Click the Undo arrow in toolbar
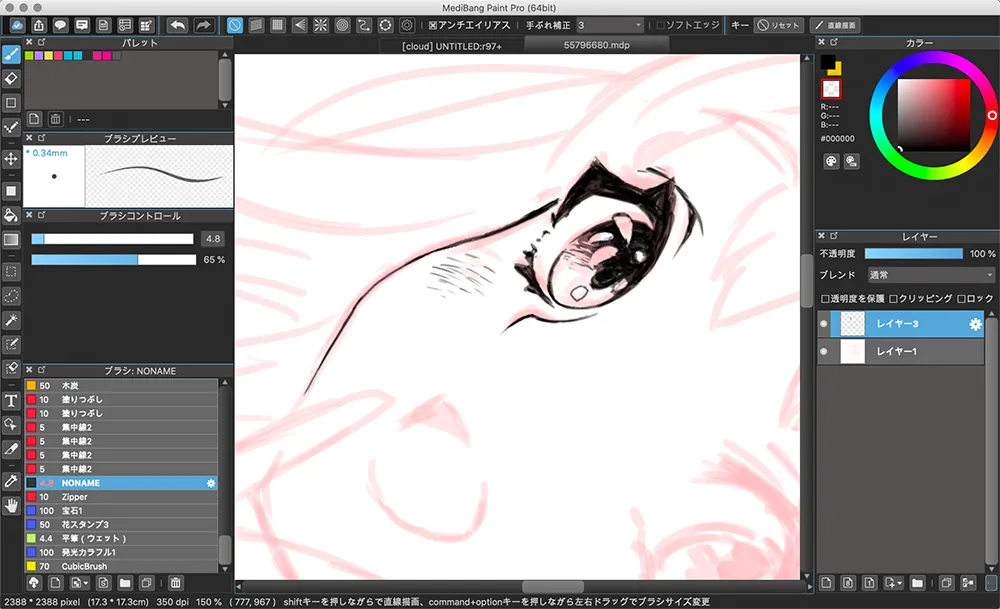 (x=177, y=25)
